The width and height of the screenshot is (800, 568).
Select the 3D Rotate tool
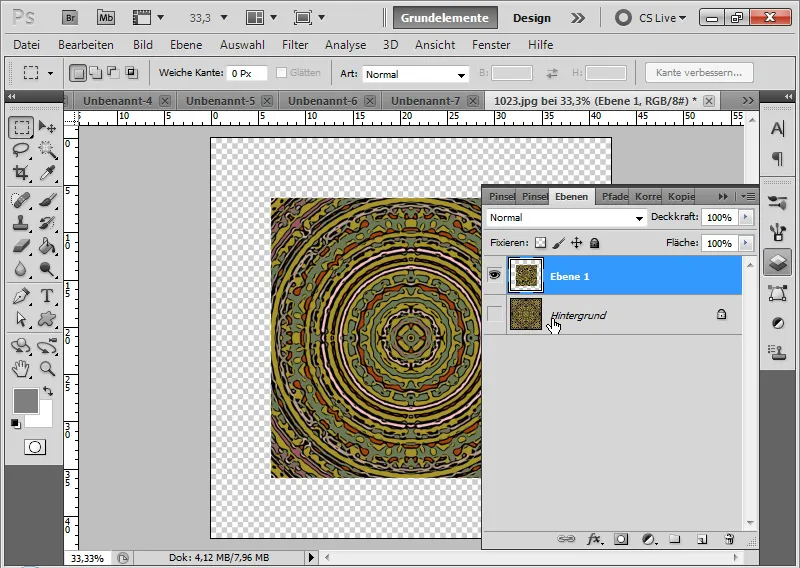[x=21, y=346]
